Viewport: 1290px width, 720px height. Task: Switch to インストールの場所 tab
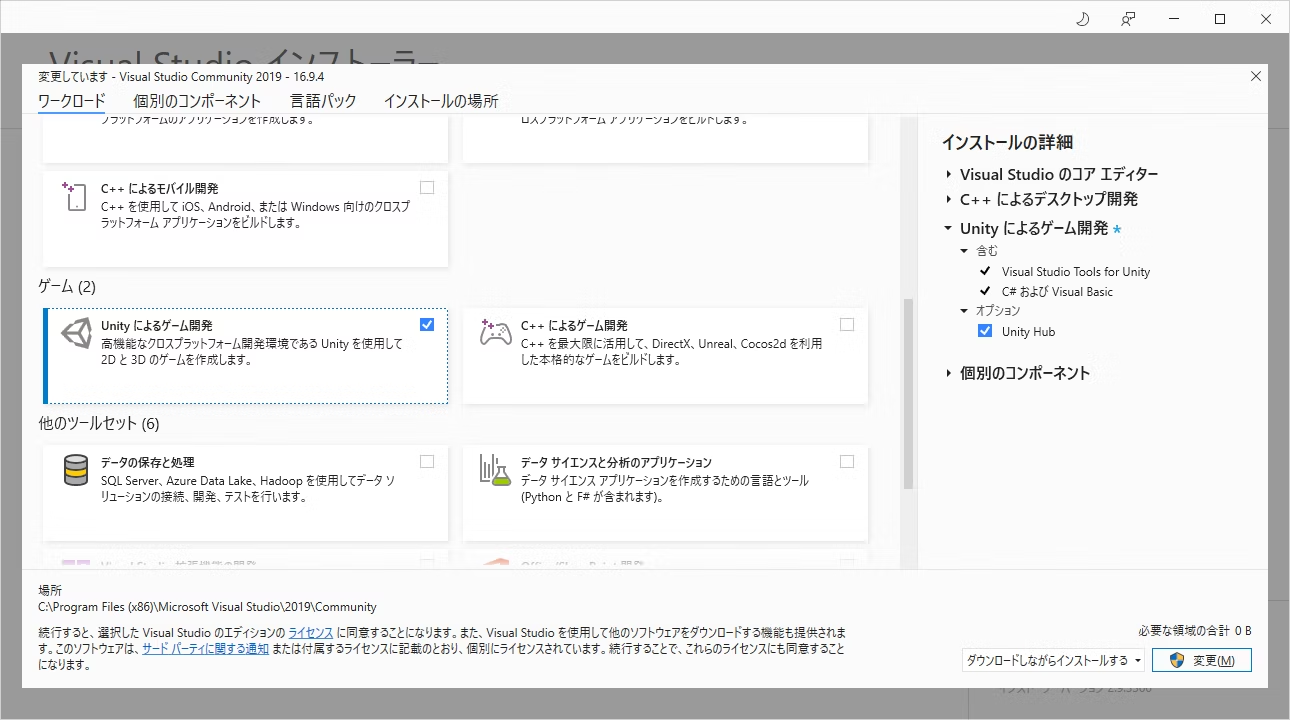click(441, 101)
